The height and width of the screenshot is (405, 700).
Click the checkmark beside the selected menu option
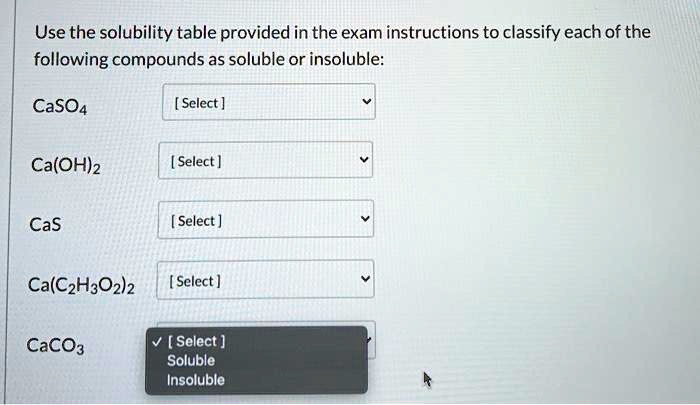[x=156, y=342]
